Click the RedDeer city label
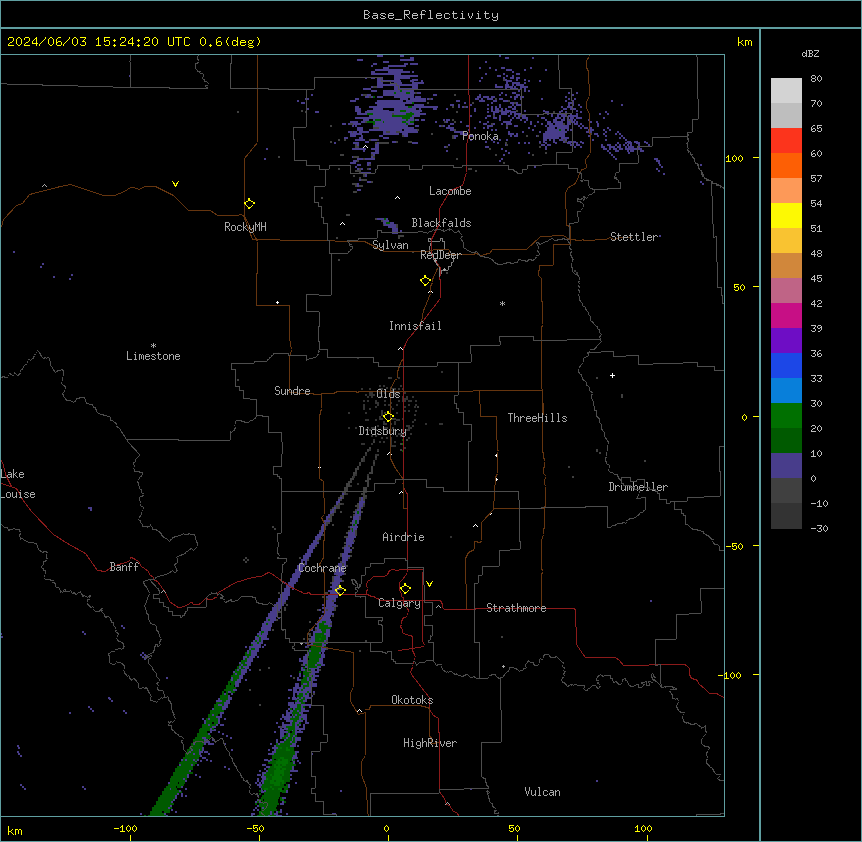The width and height of the screenshot is (862, 842). [440, 255]
